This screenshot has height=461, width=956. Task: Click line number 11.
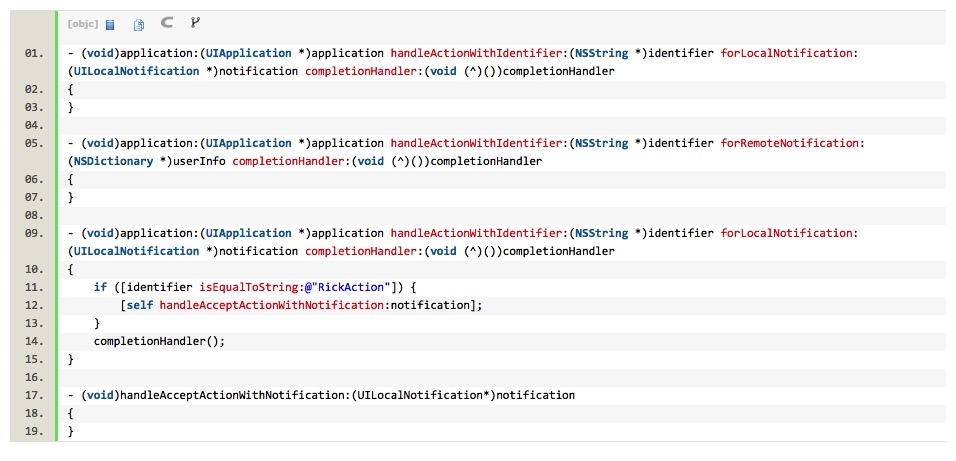point(35,287)
